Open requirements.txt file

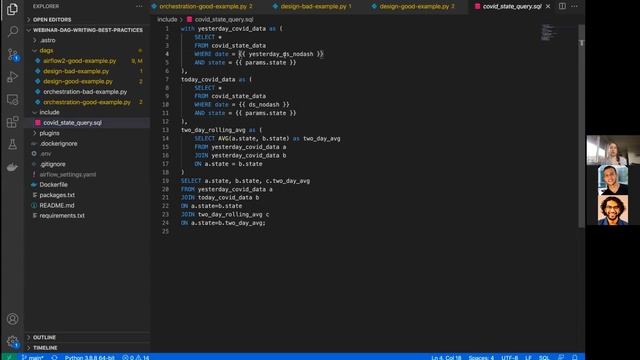pos(62,216)
